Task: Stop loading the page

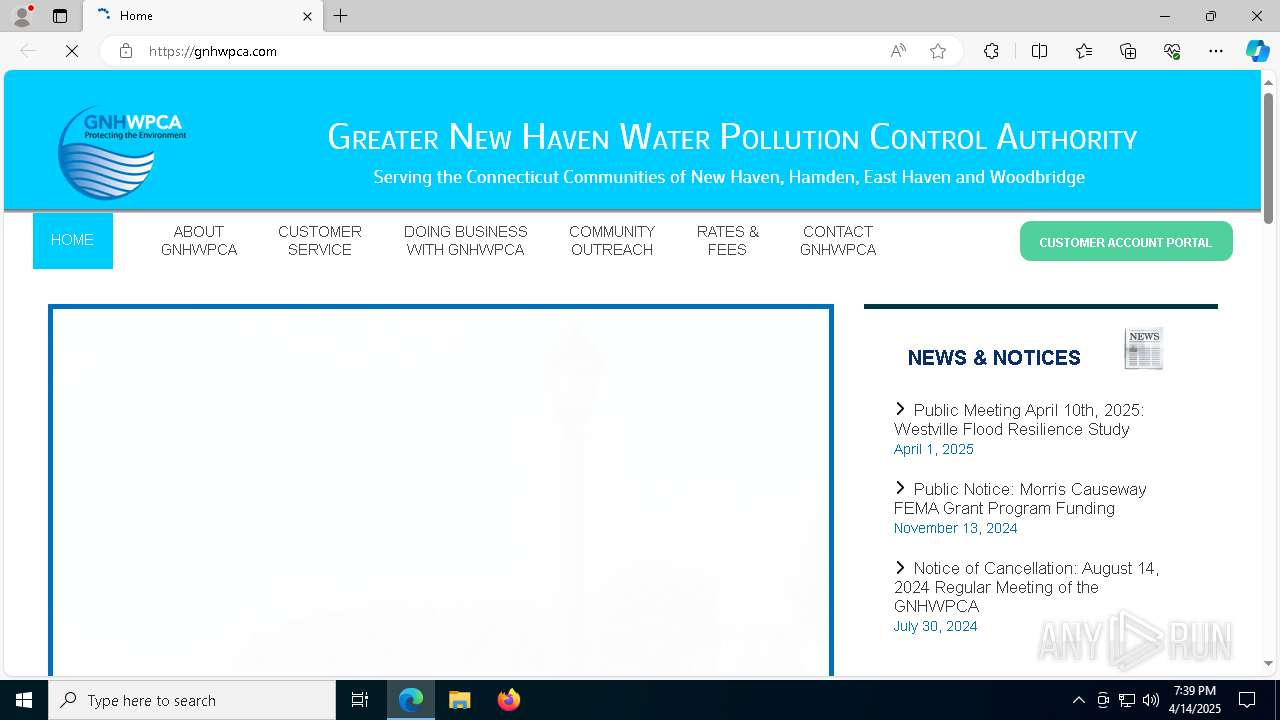Action: tap(72, 51)
